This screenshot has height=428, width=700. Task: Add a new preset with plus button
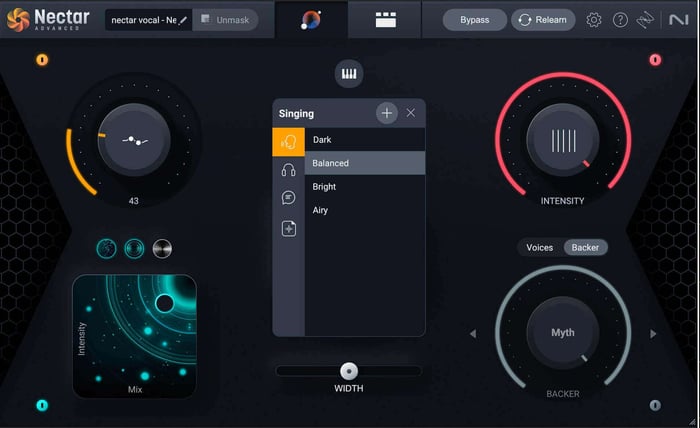coord(387,113)
